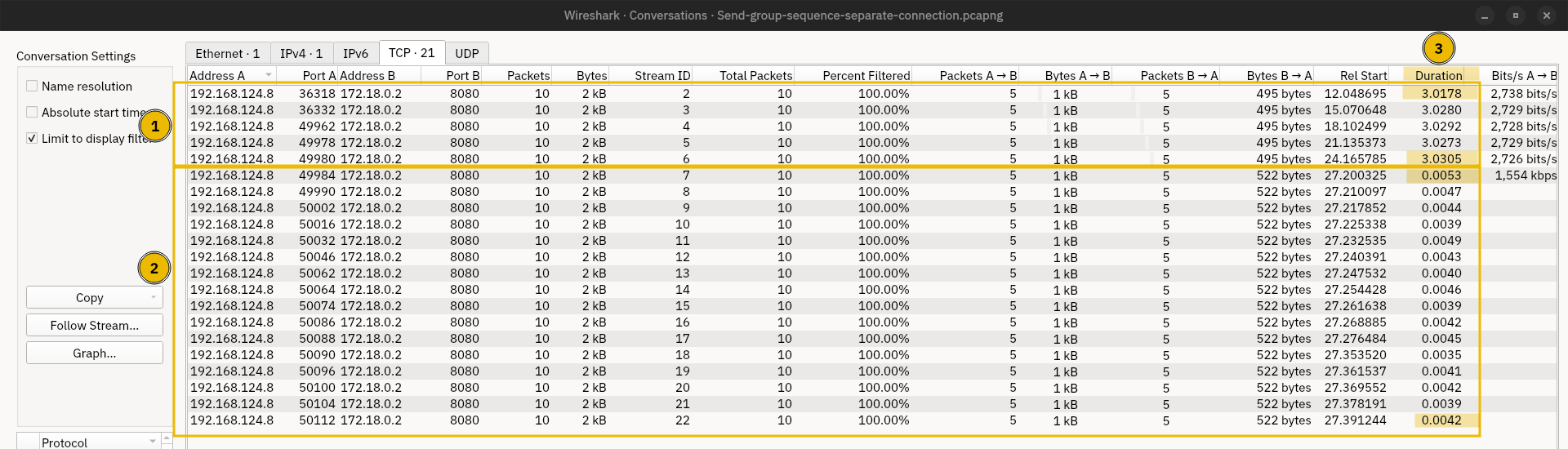Select conversation with Port A 36332

pyautogui.click(x=872, y=109)
